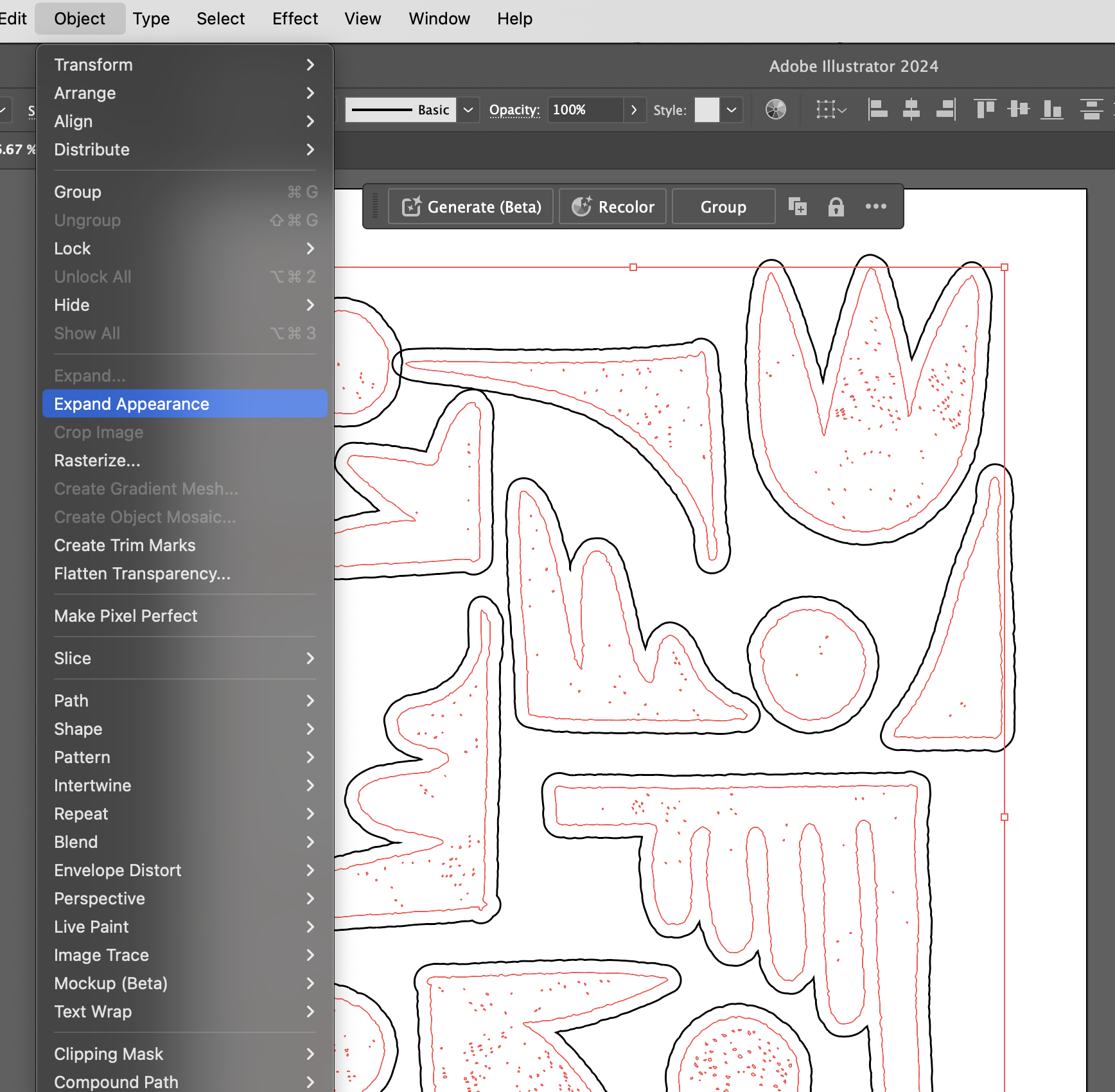Expand the Text Wrap submenu

185,1012
